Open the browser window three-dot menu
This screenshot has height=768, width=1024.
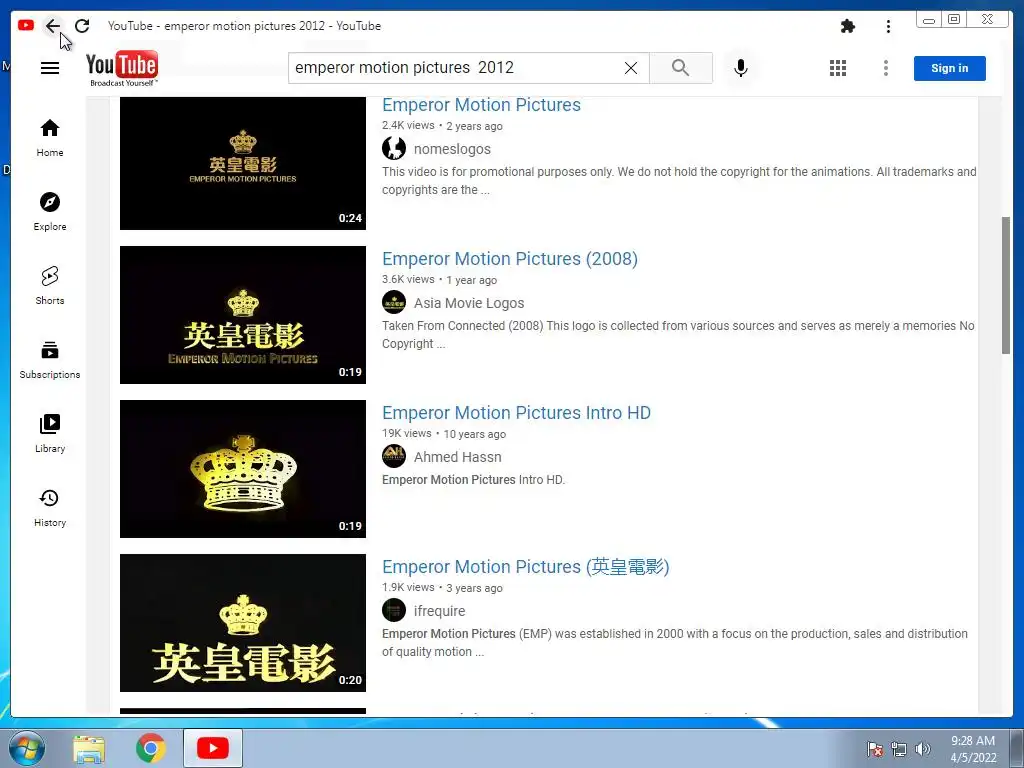click(888, 26)
